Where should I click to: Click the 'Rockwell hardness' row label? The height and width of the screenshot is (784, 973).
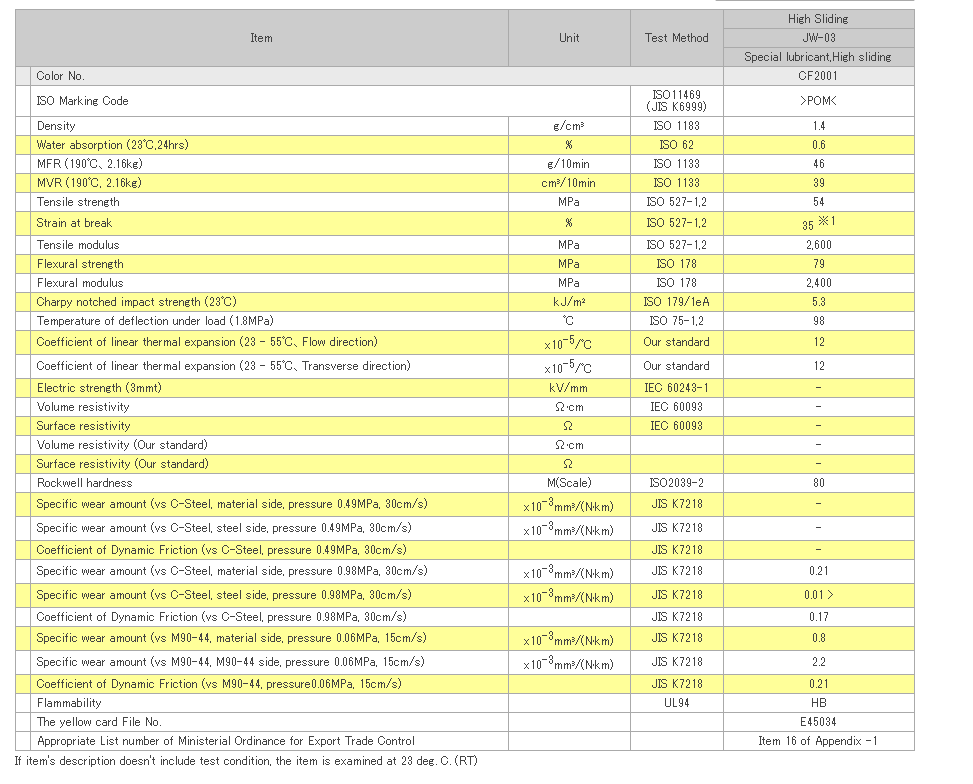pyautogui.click(x=84, y=483)
